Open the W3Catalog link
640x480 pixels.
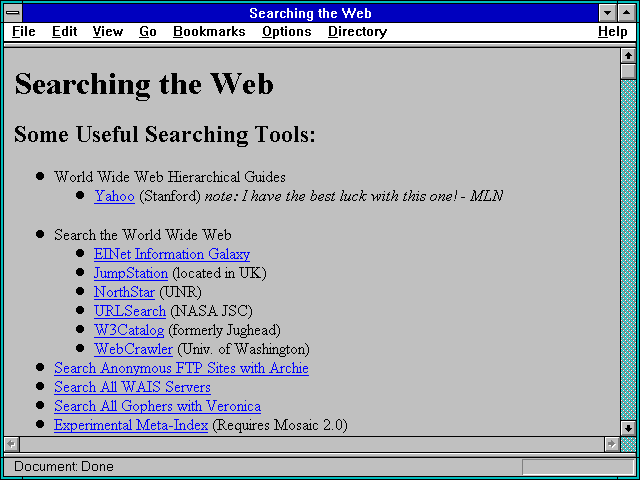129,330
